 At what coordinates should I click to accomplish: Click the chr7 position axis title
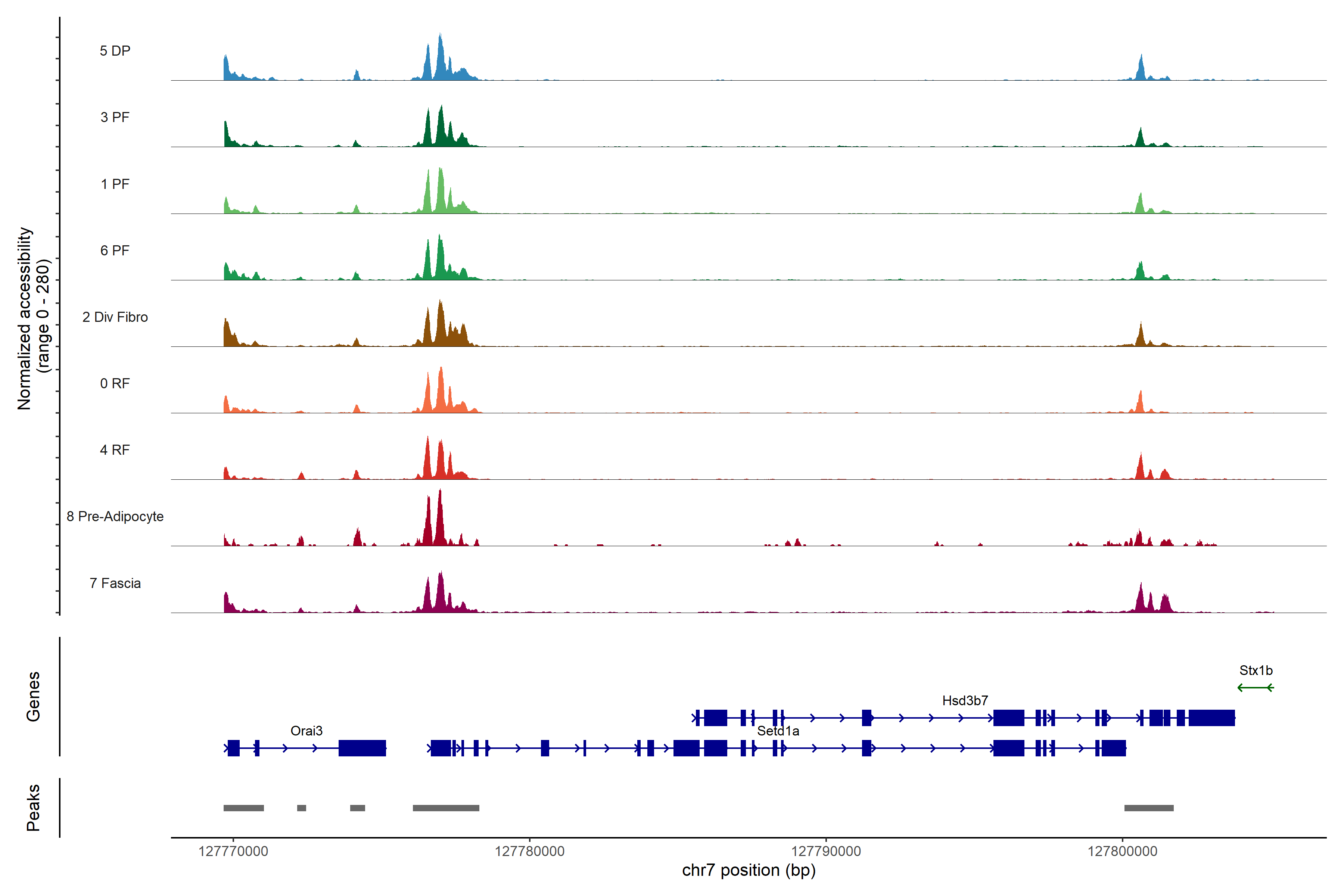[749, 870]
